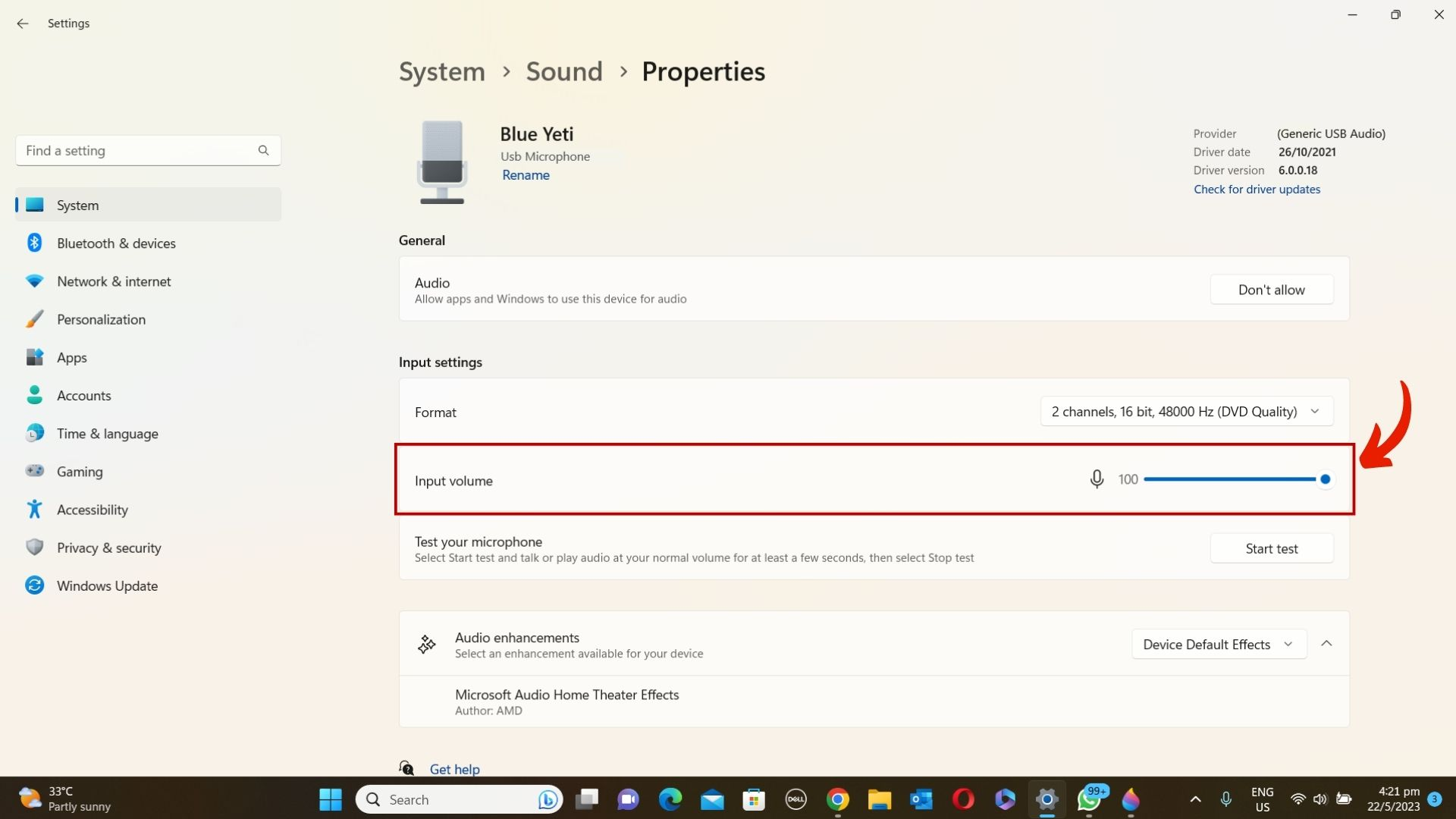This screenshot has height=819, width=1456.
Task: Click the microphone icon next to input volume
Action: (x=1097, y=479)
